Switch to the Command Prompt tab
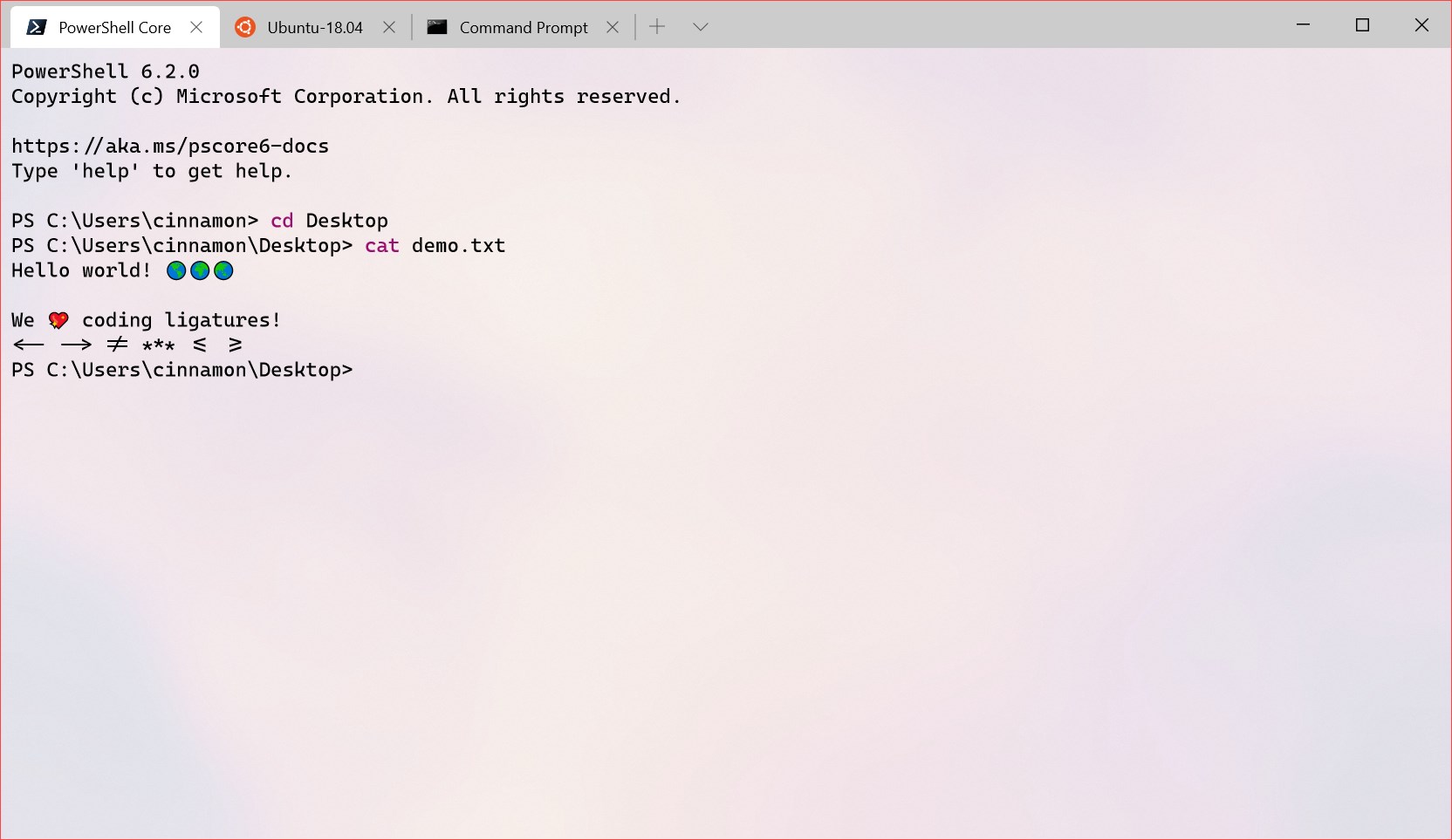Viewport: 1452px width, 840px height. 522,26
